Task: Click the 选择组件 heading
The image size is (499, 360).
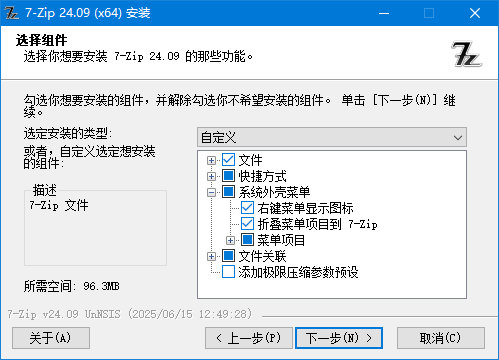Action: (x=41, y=40)
